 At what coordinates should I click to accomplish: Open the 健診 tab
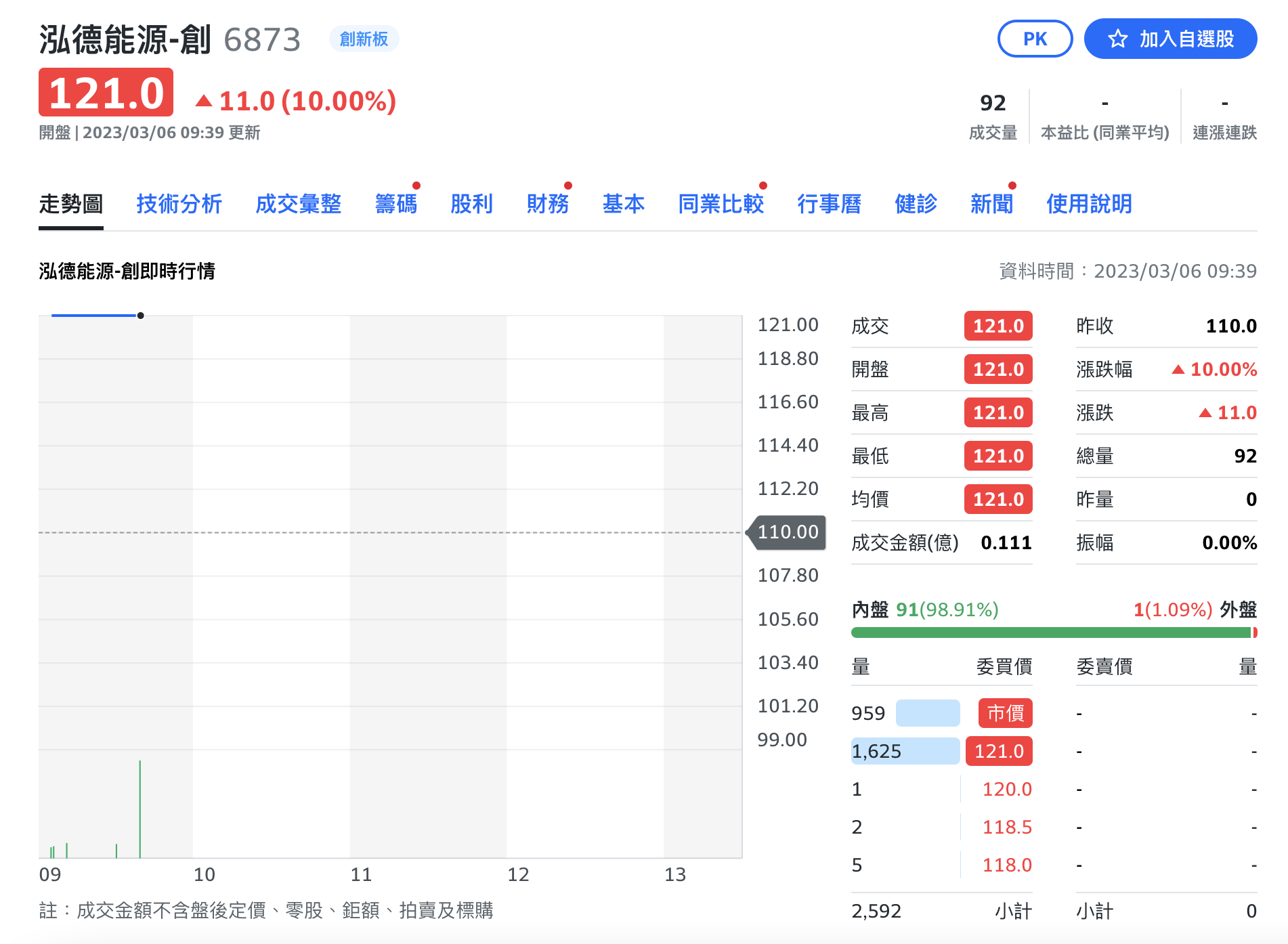[916, 204]
